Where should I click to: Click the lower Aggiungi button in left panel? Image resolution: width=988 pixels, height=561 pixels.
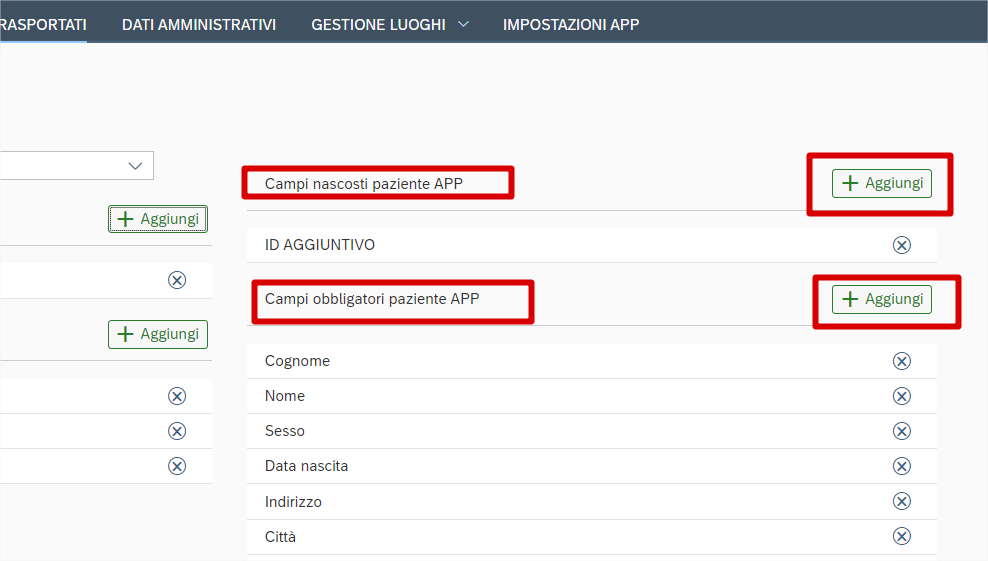158,334
